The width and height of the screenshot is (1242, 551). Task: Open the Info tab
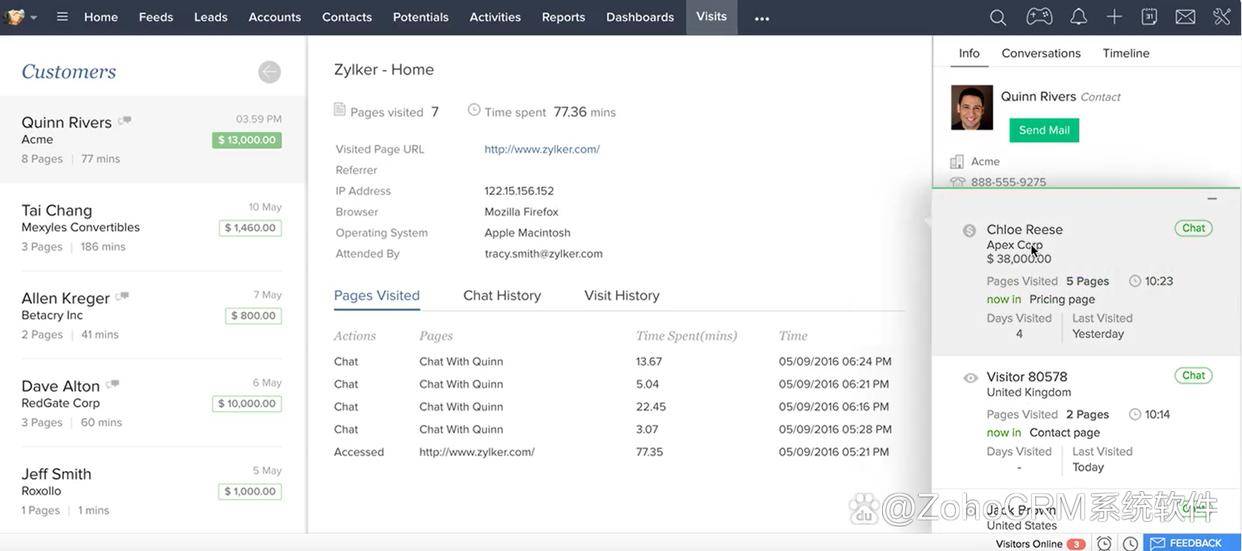click(969, 53)
